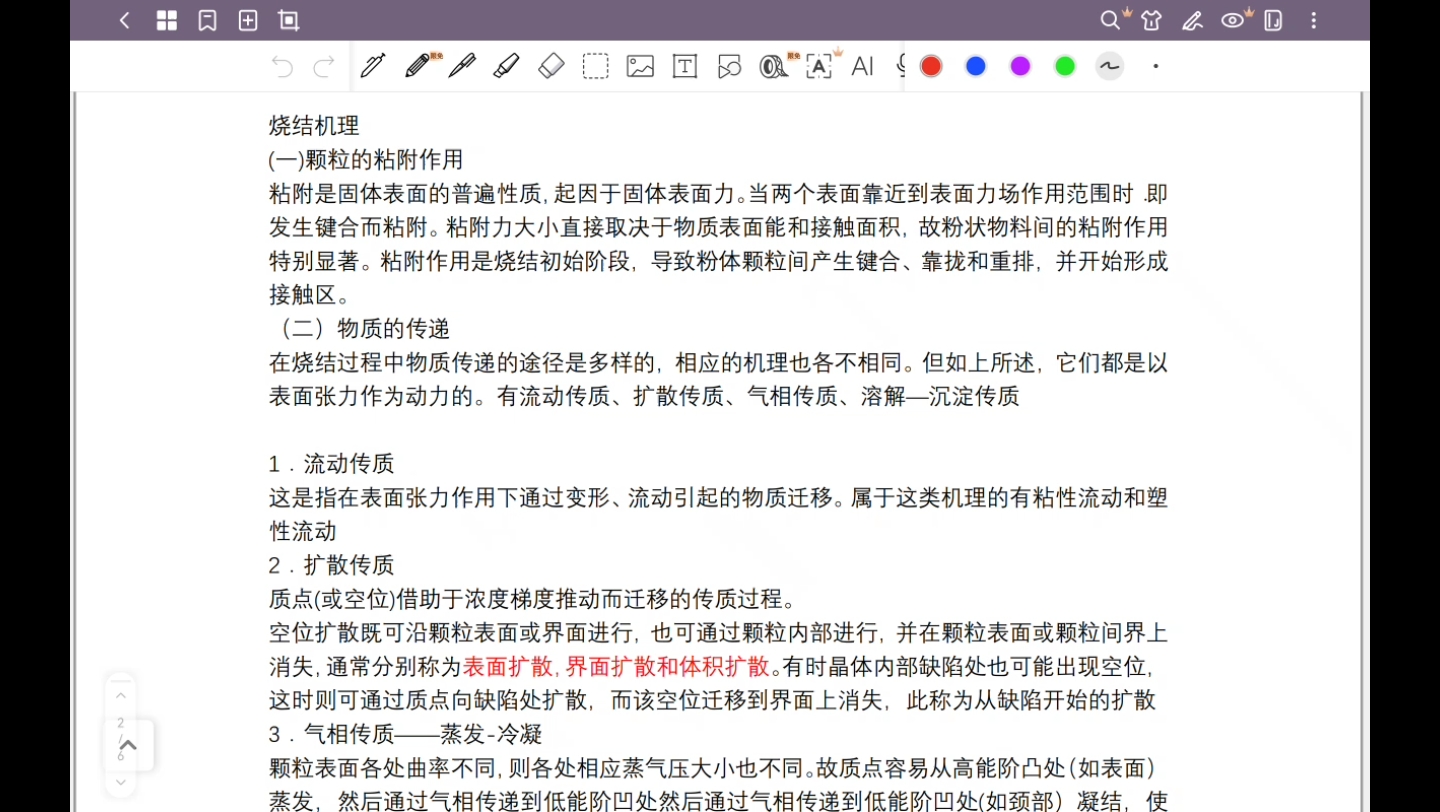Click the heading 2．扩散传质
This screenshot has height=812, width=1440.
332,566
